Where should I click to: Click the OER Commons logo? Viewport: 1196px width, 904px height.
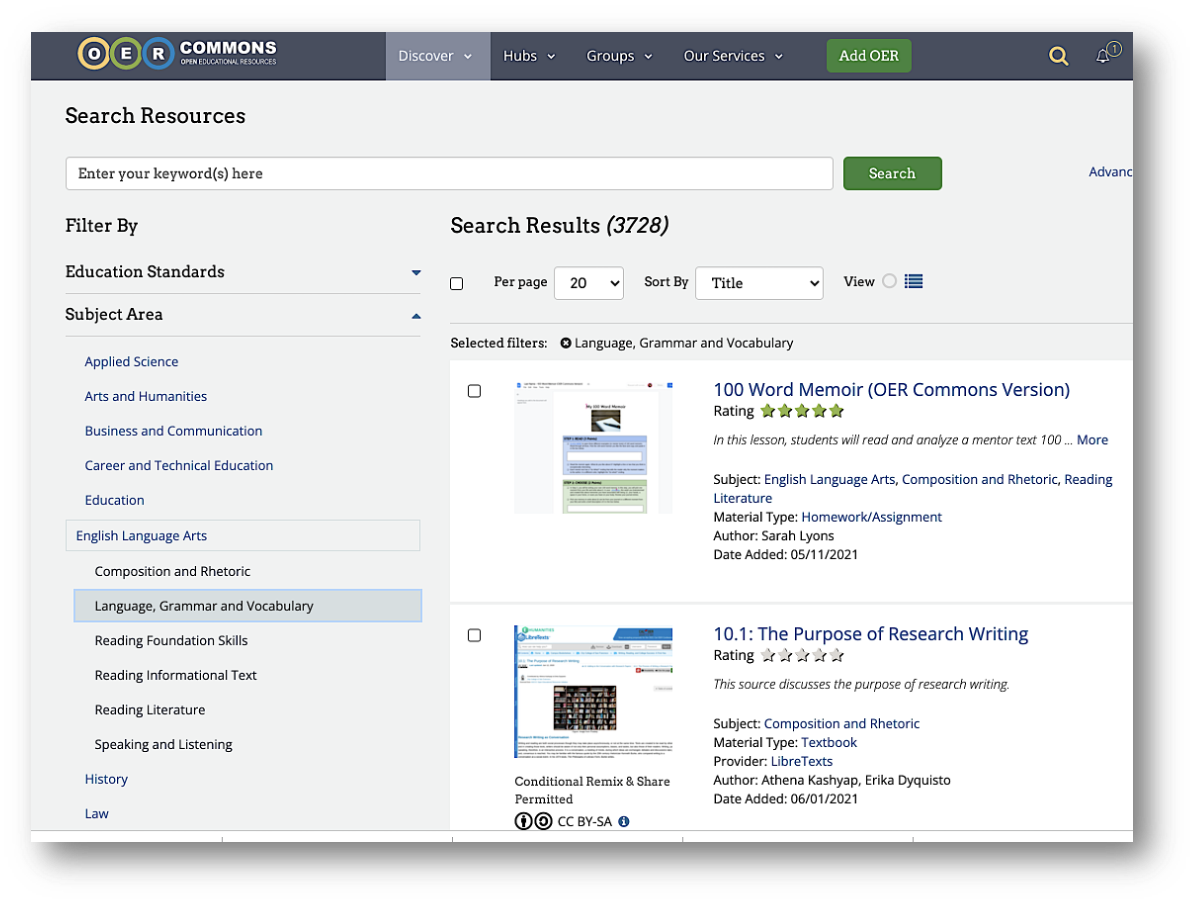pos(175,53)
